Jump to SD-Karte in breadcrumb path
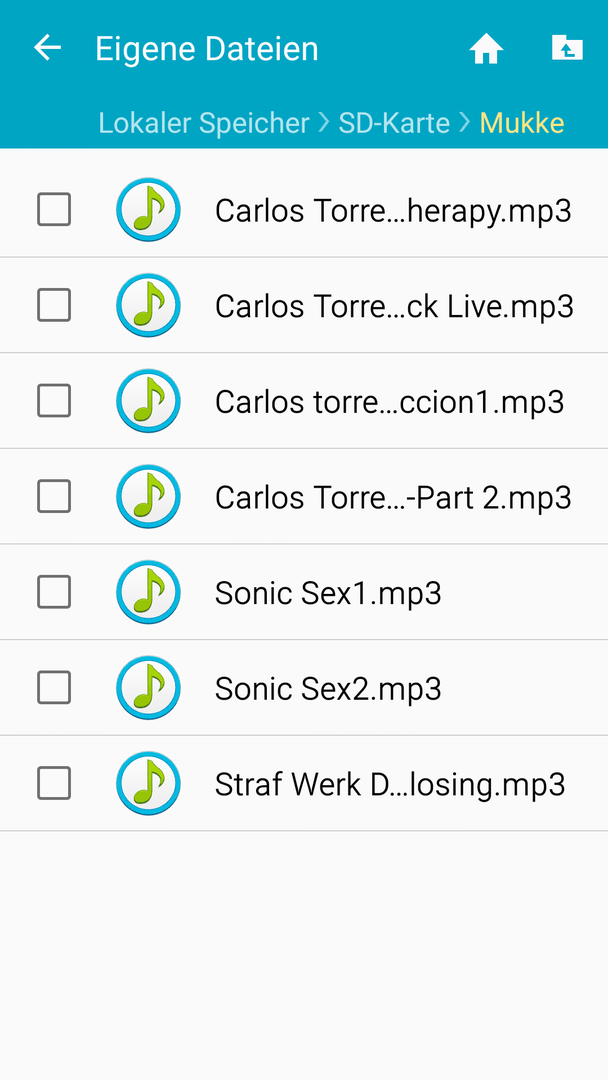The image size is (608, 1080). [394, 123]
